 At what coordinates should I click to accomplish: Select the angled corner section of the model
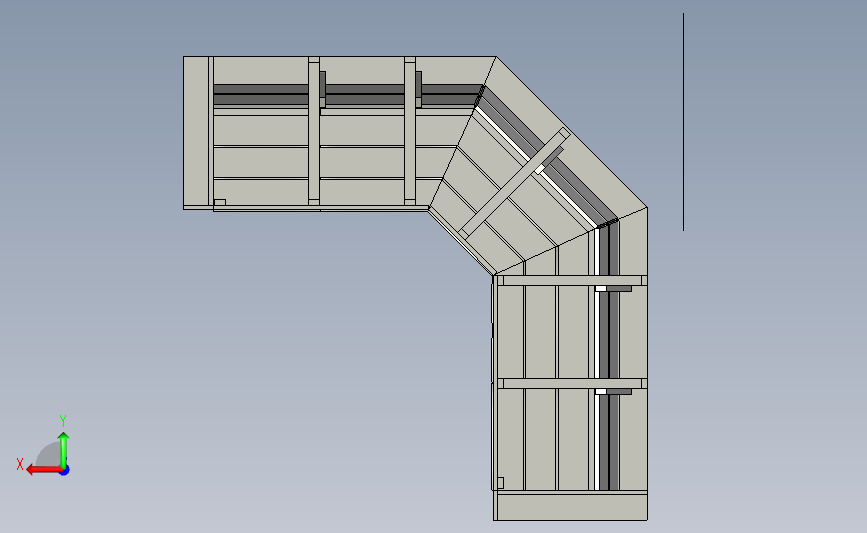(538, 166)
